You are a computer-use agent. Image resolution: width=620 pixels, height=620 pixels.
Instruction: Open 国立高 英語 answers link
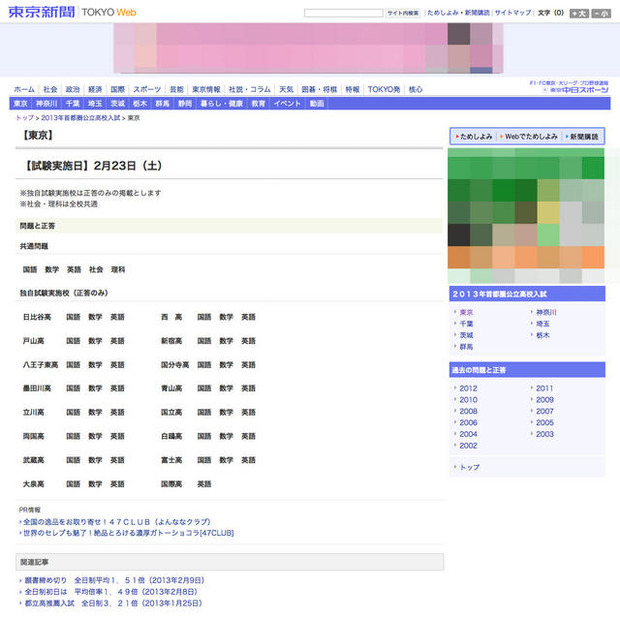click(248, 412)
